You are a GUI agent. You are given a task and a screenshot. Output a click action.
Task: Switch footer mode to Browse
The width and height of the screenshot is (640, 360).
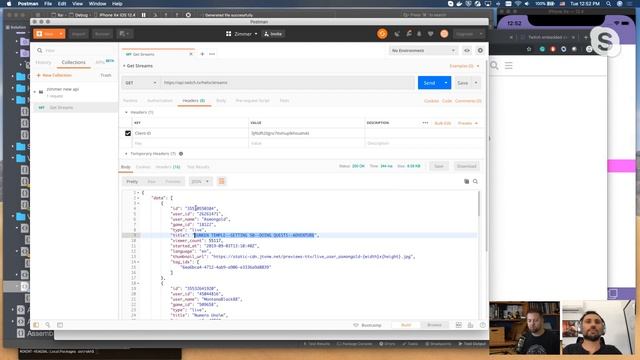tap(434, 325)
